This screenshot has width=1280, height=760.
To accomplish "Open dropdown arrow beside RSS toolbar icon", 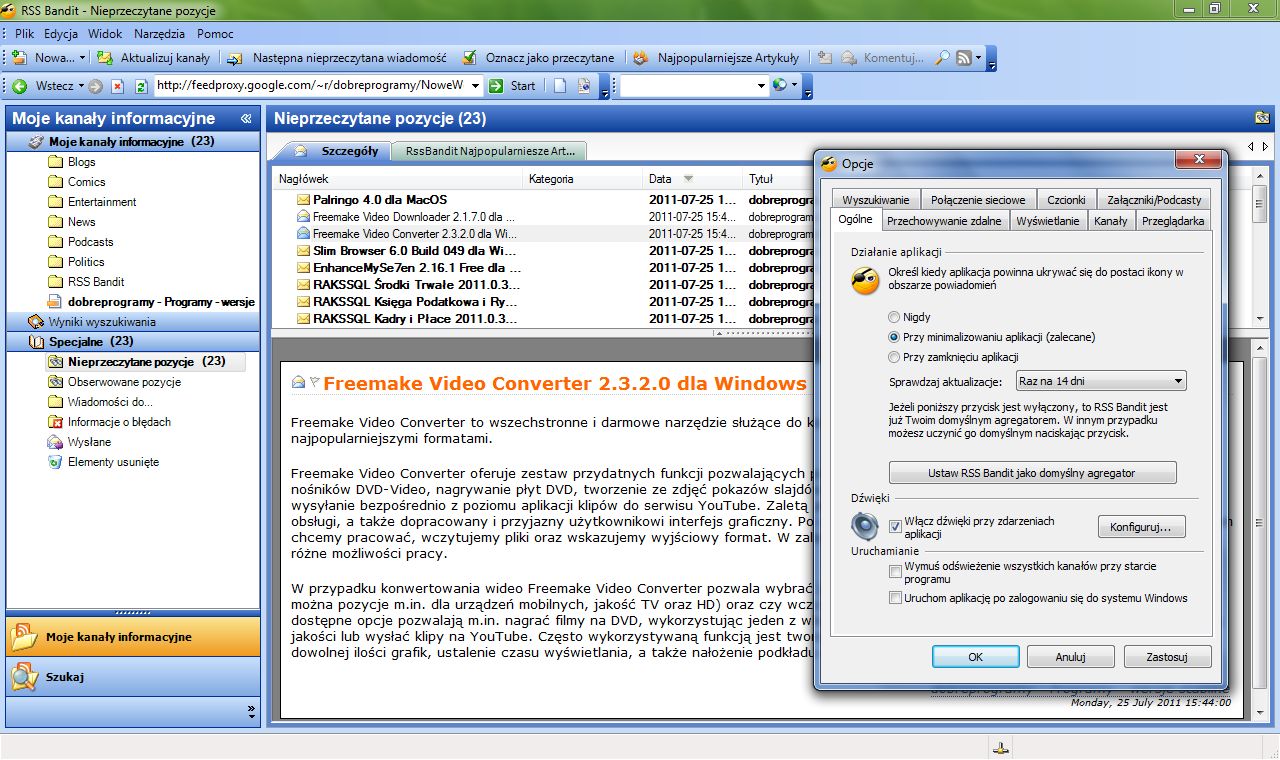I will (979, 58).
